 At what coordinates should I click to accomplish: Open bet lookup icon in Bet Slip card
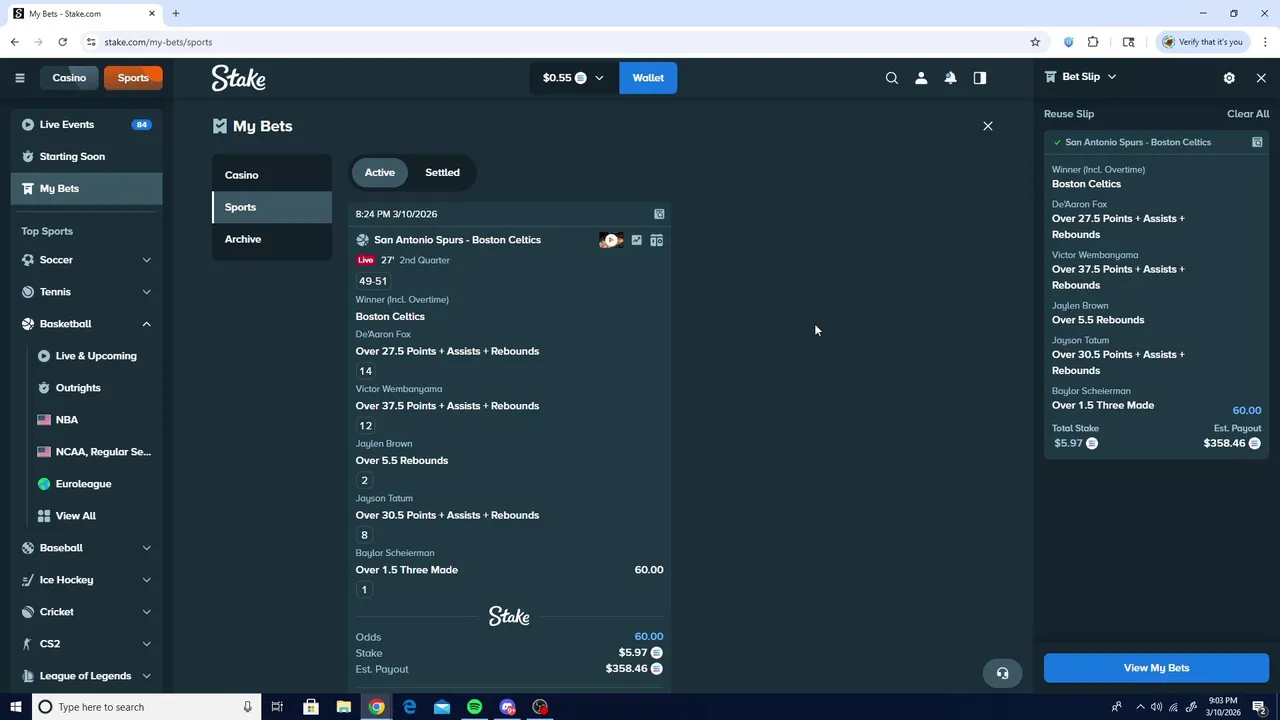pos(1257,142)
